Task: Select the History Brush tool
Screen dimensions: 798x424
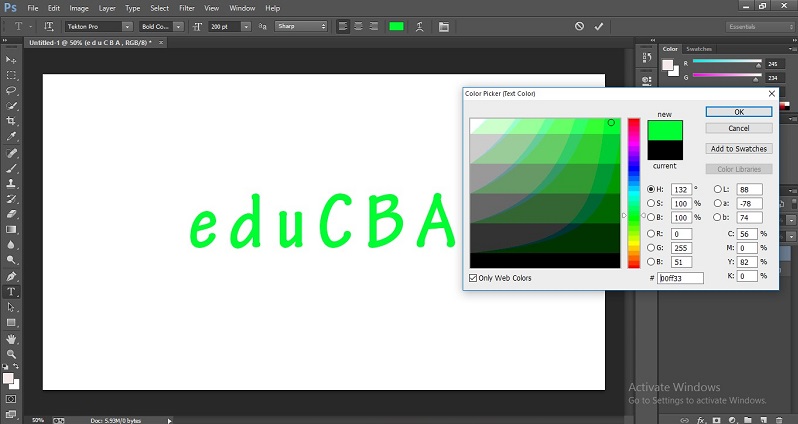Action: (x=11, y=199)
